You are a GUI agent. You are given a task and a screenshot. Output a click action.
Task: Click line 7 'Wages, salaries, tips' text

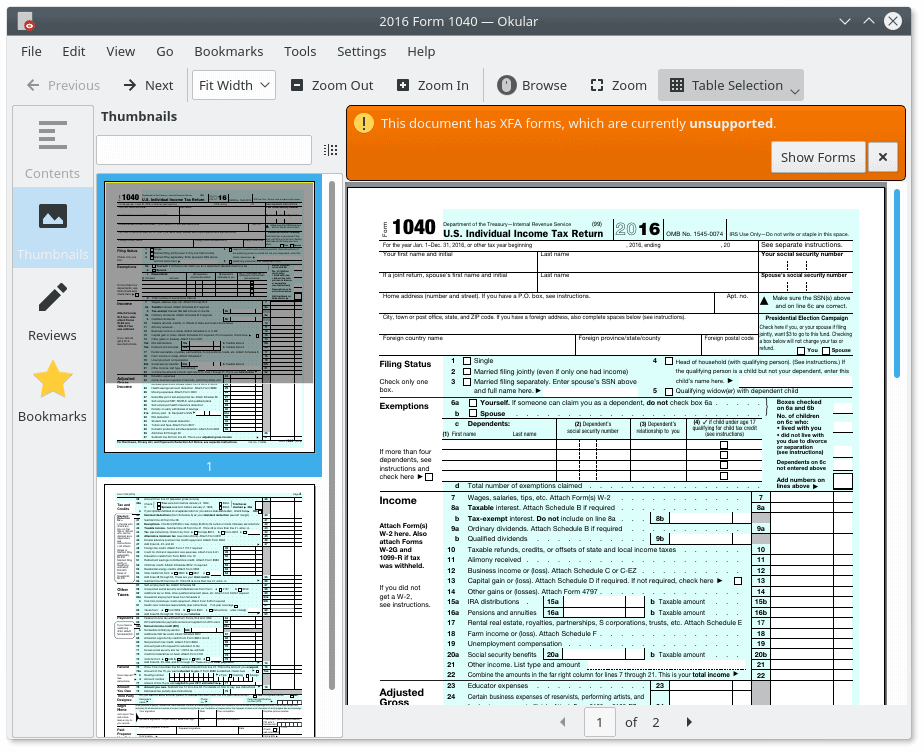click(x=539, y=497)
